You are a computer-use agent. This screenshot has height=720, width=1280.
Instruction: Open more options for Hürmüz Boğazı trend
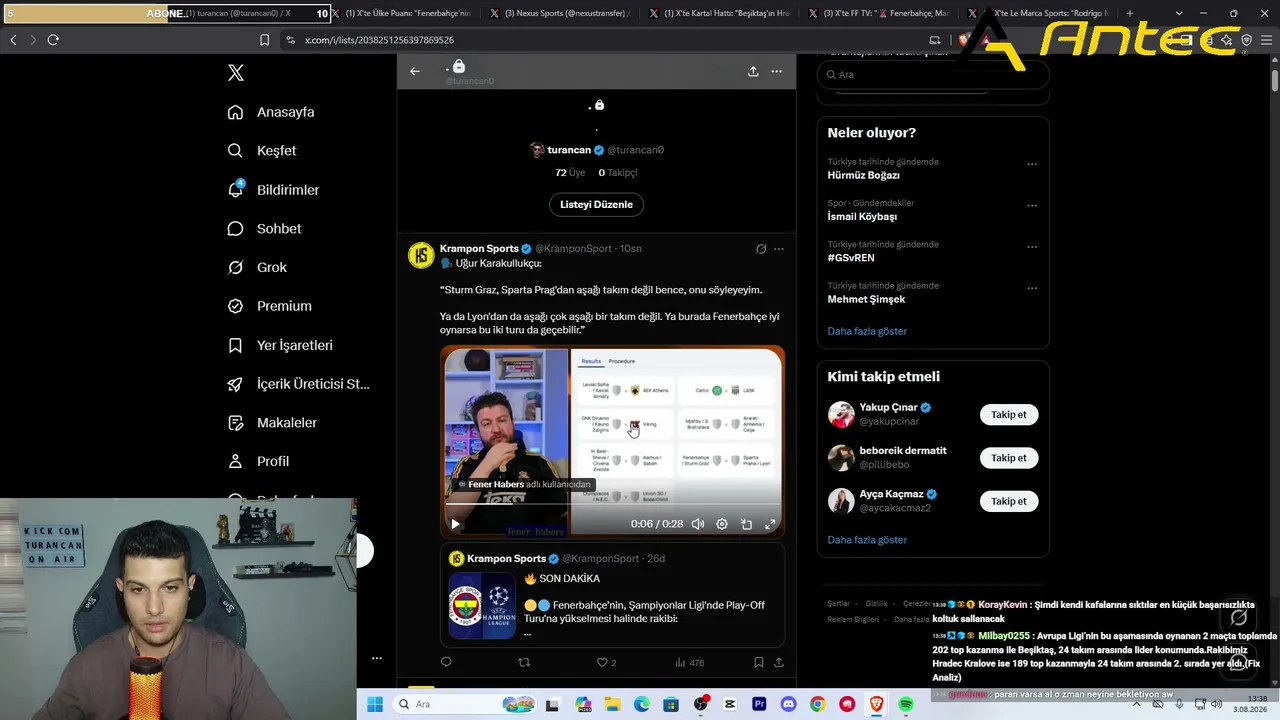click(1032, 165)
